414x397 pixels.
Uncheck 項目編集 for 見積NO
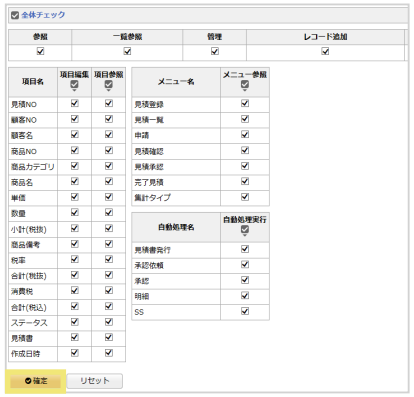tap(75, 104)
